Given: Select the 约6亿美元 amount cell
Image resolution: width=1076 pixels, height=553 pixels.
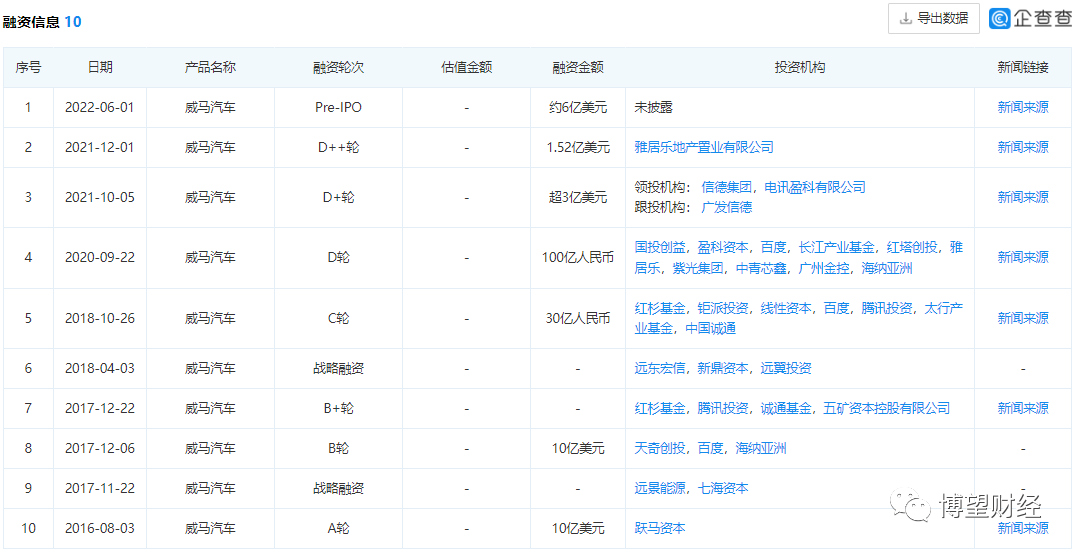Looking at the screenshot, I should (x=578, y=107).
